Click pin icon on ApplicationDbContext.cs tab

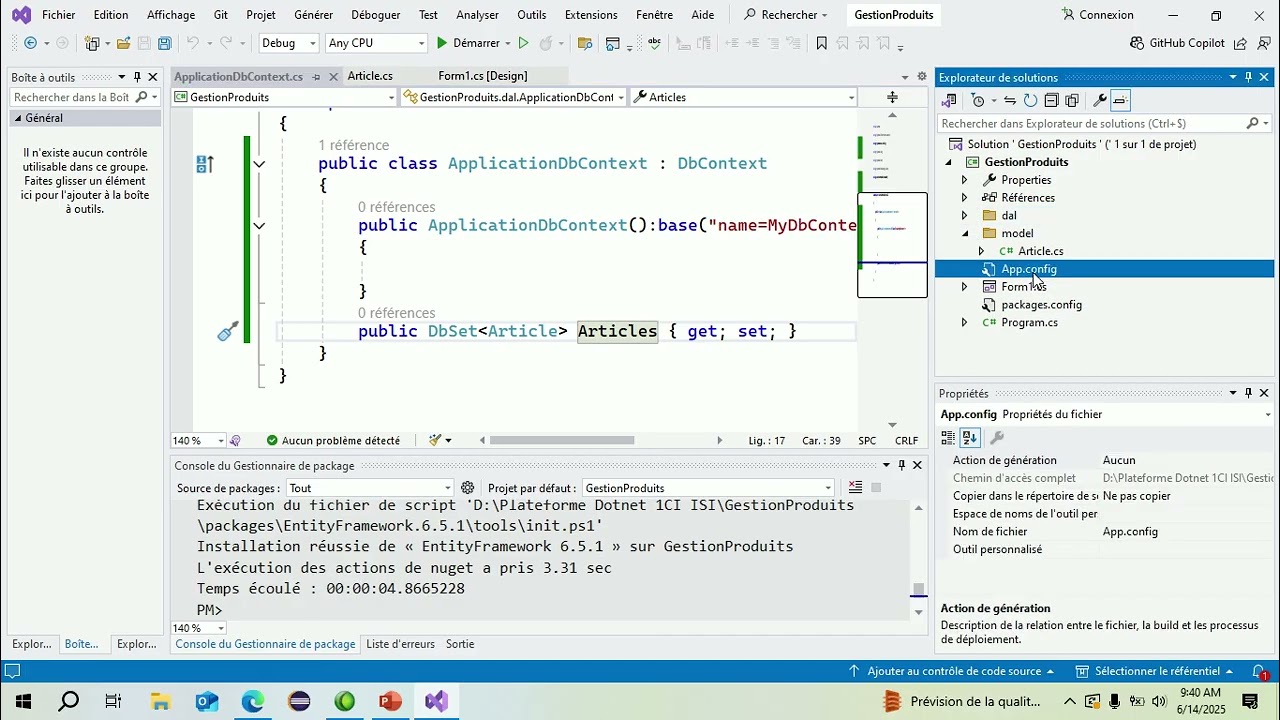point(316,76)
